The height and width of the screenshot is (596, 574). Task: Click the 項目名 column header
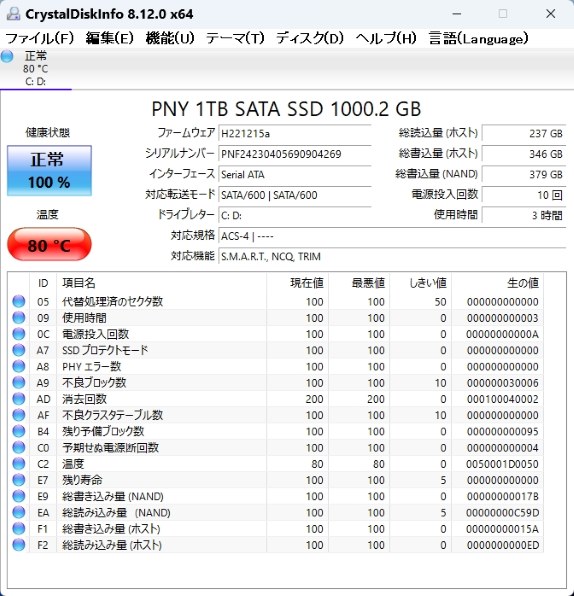tap(162, 283)
